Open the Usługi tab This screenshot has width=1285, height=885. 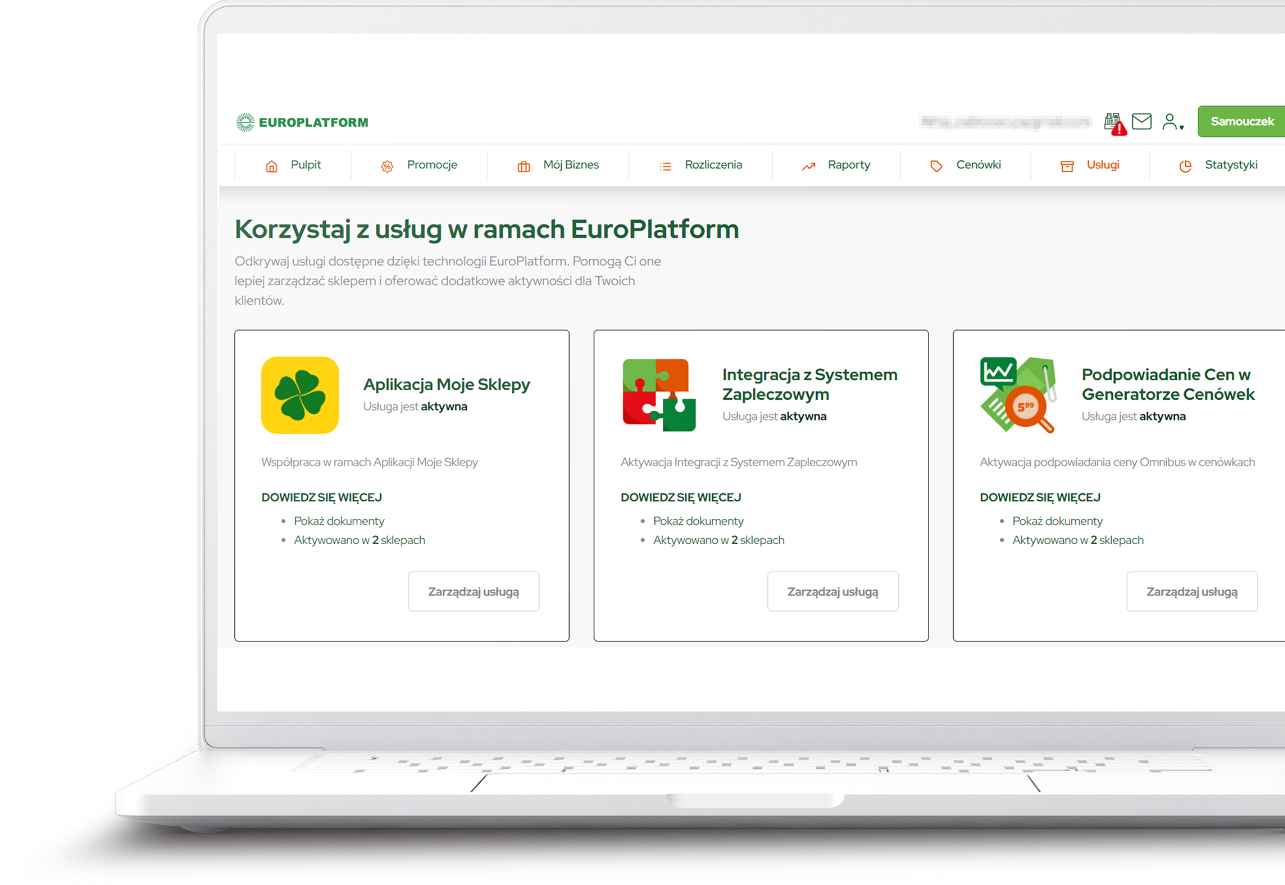coord(1102,165)
